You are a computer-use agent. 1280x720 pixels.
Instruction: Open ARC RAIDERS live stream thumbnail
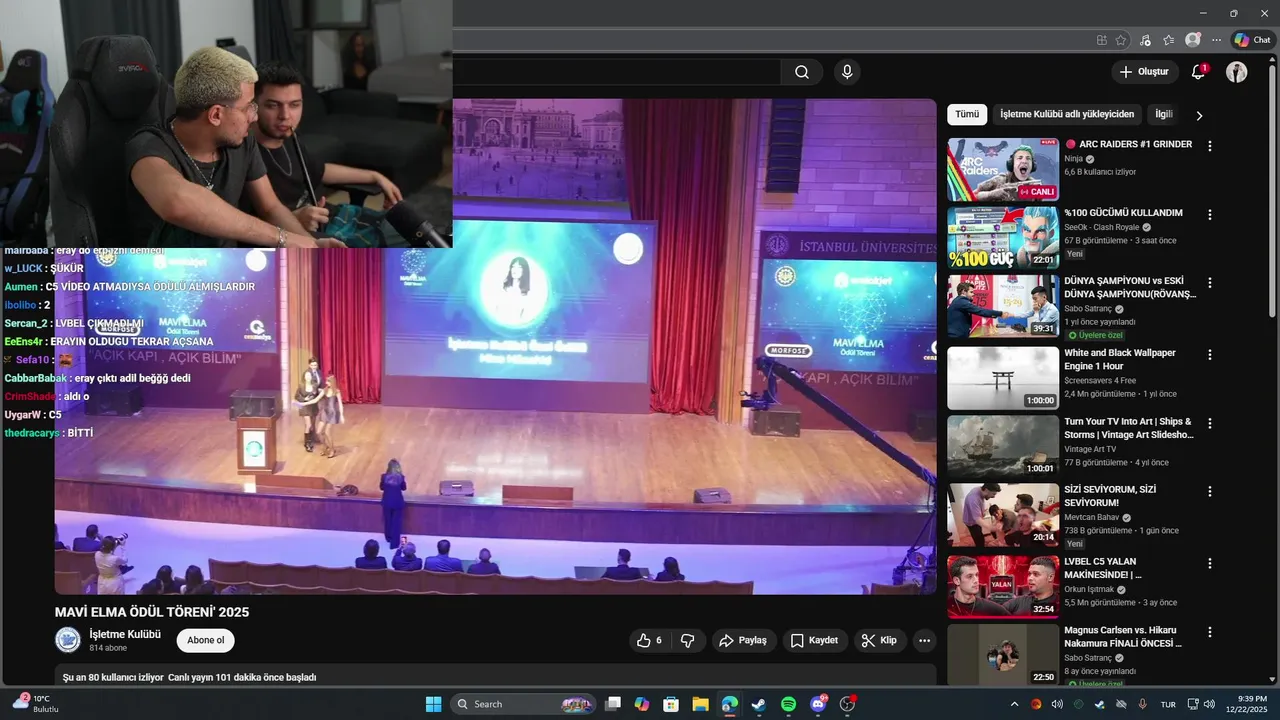pos(1003,169)
